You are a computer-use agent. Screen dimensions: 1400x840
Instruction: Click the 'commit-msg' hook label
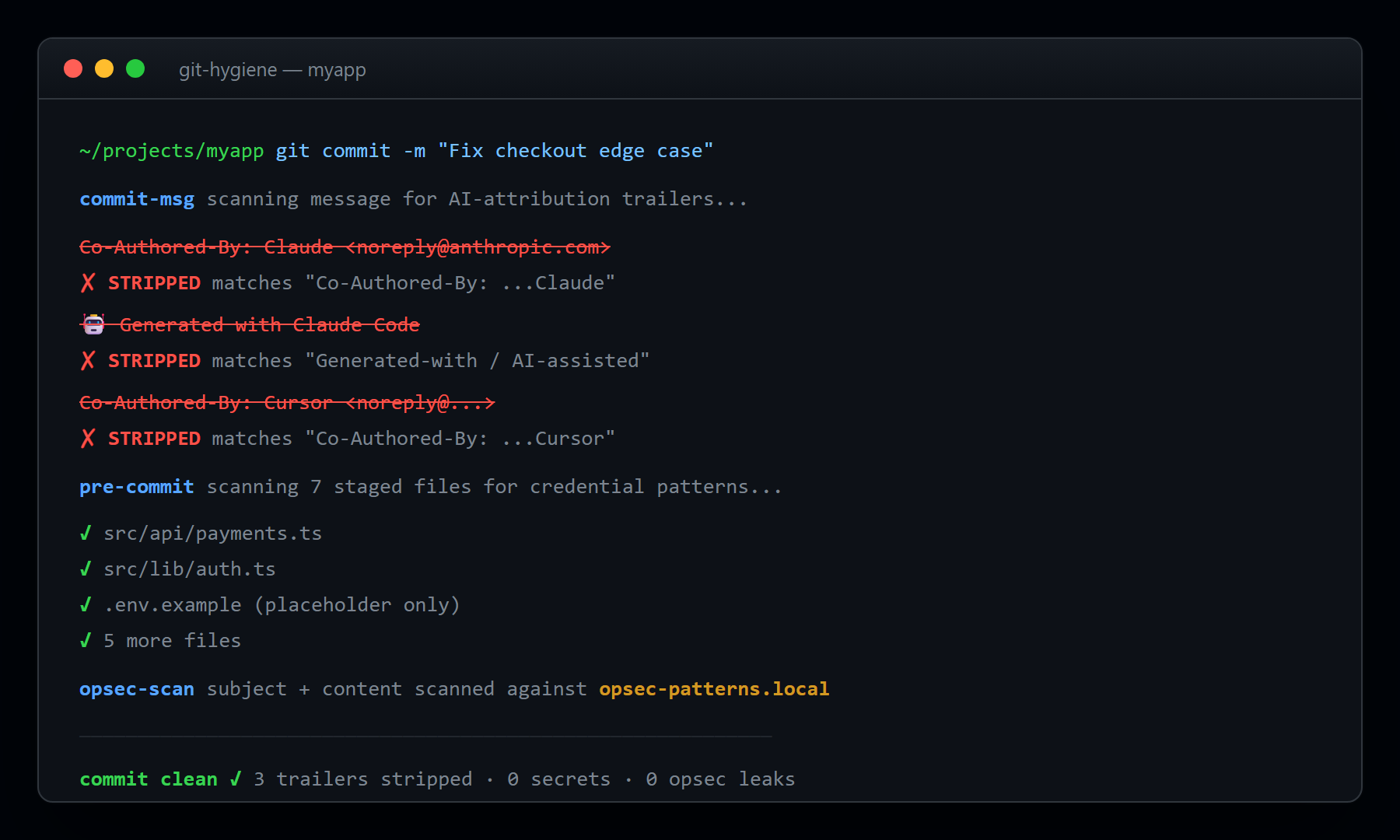[137, 199]
